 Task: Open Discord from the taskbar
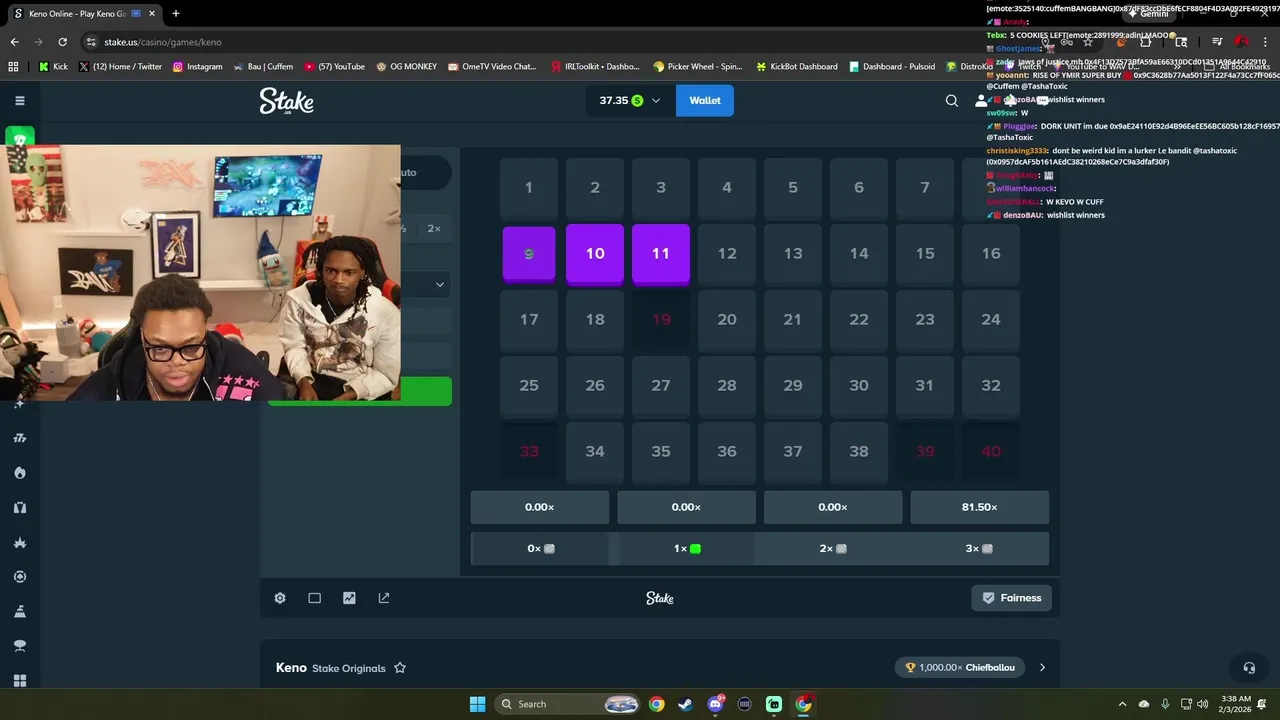coord(715,704)
